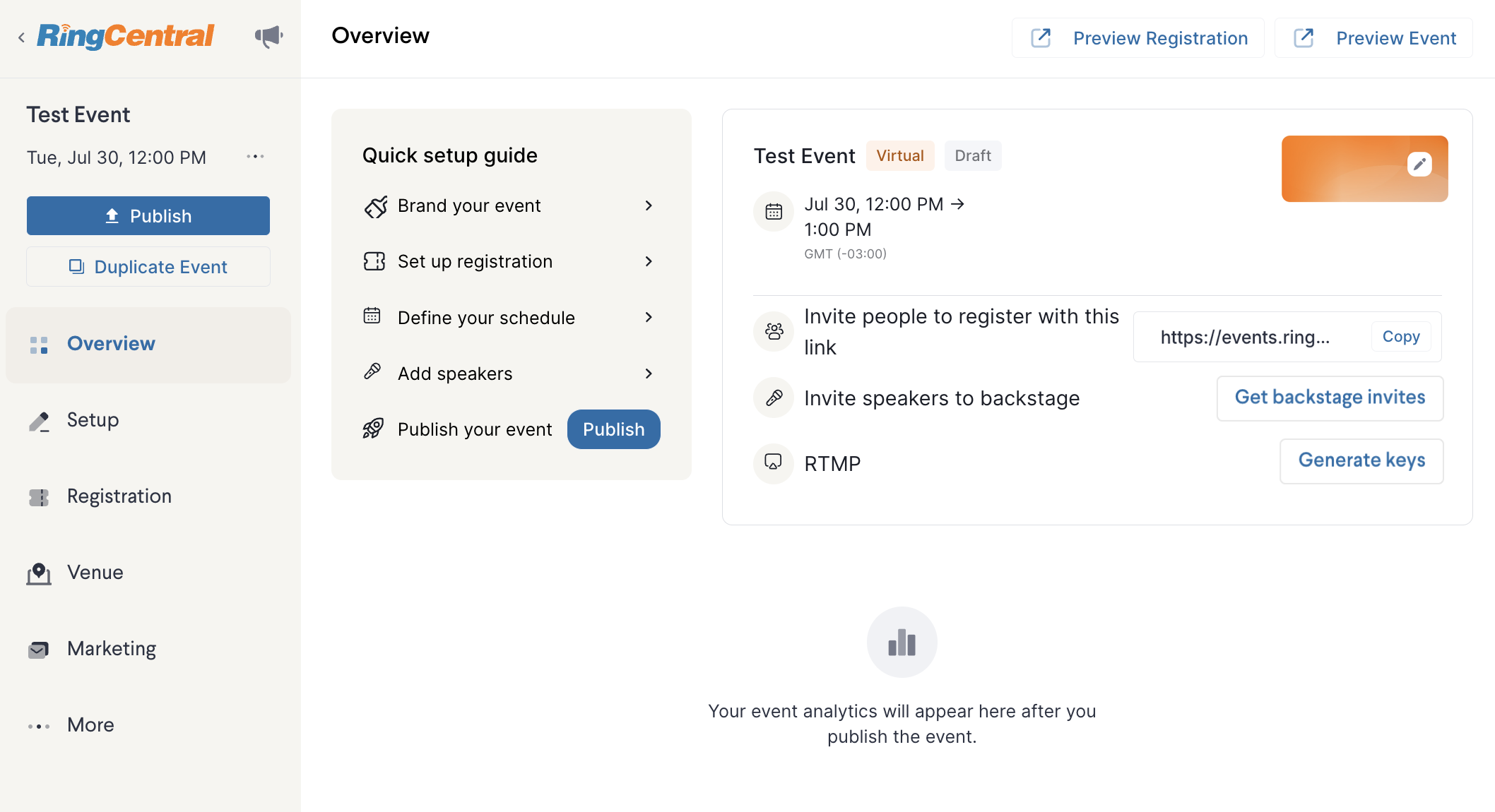Click the calendar icon beside event time
The width and height of the screenshot is (1495, 812).
pos(774,211)
